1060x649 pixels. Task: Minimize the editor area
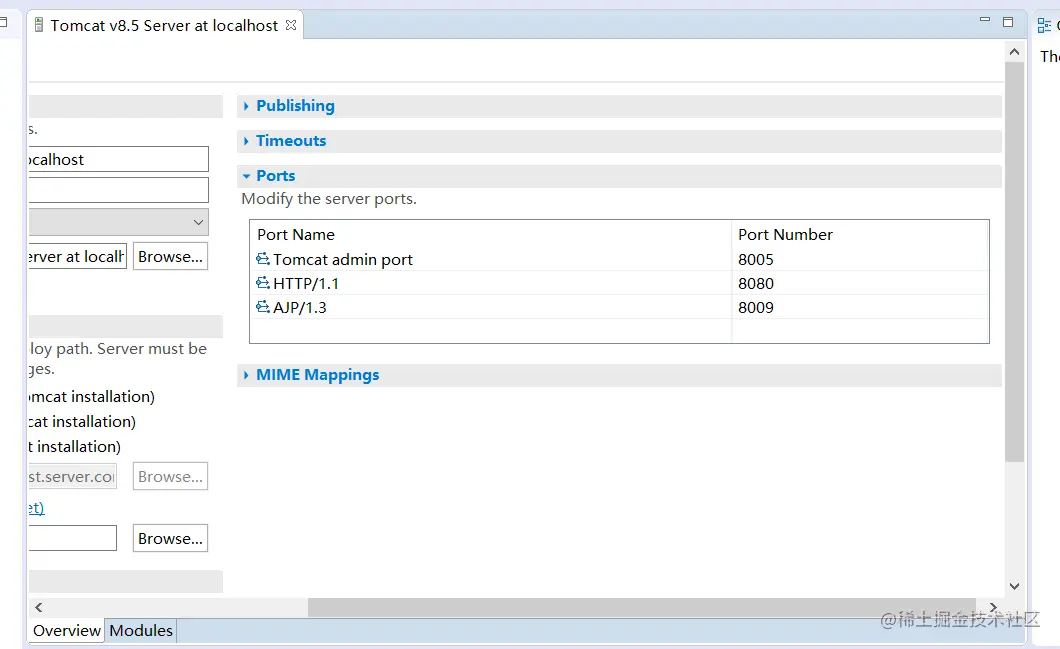tap(985, 20)
